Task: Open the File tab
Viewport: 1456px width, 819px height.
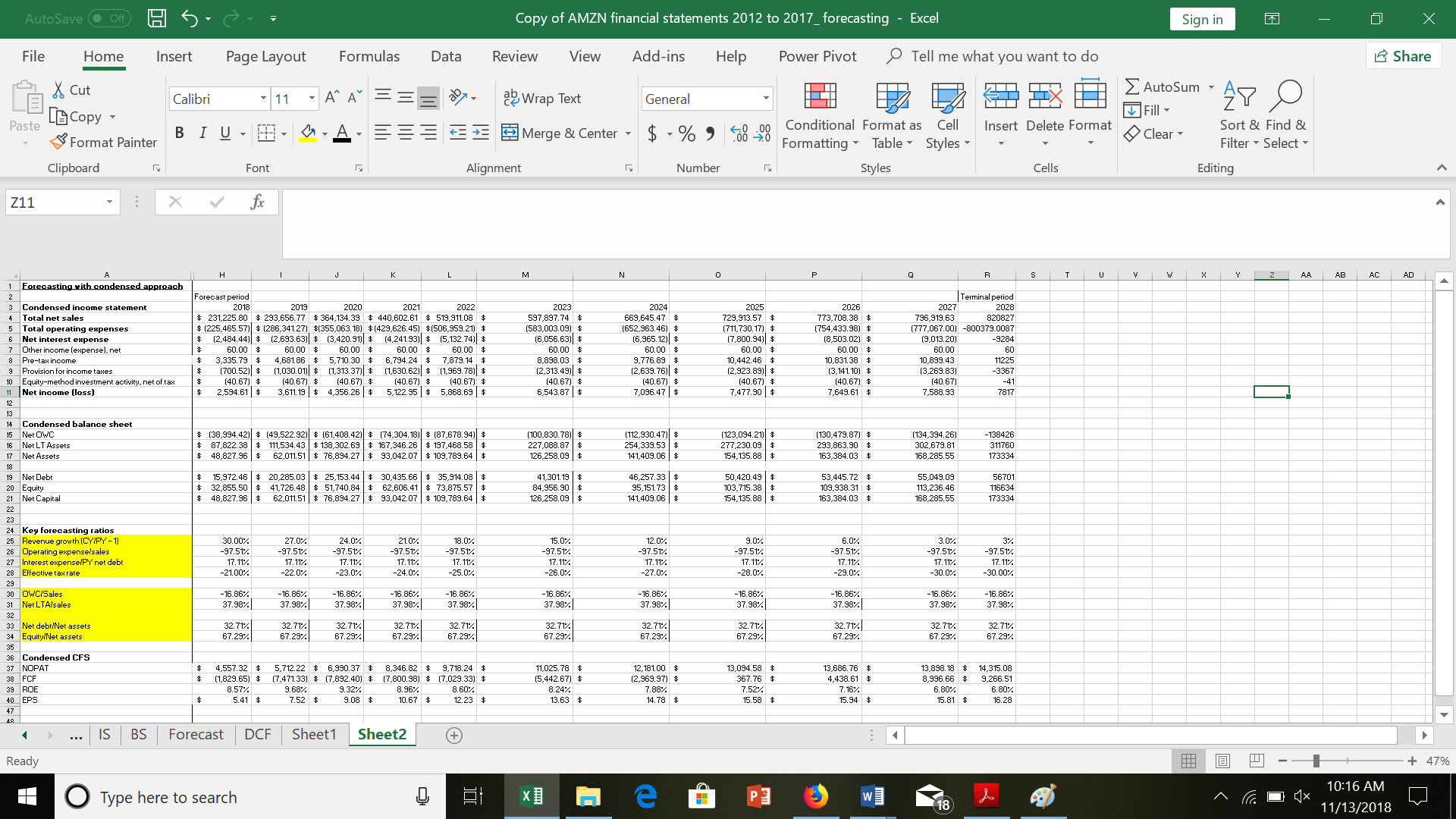Action: [33, 56]
